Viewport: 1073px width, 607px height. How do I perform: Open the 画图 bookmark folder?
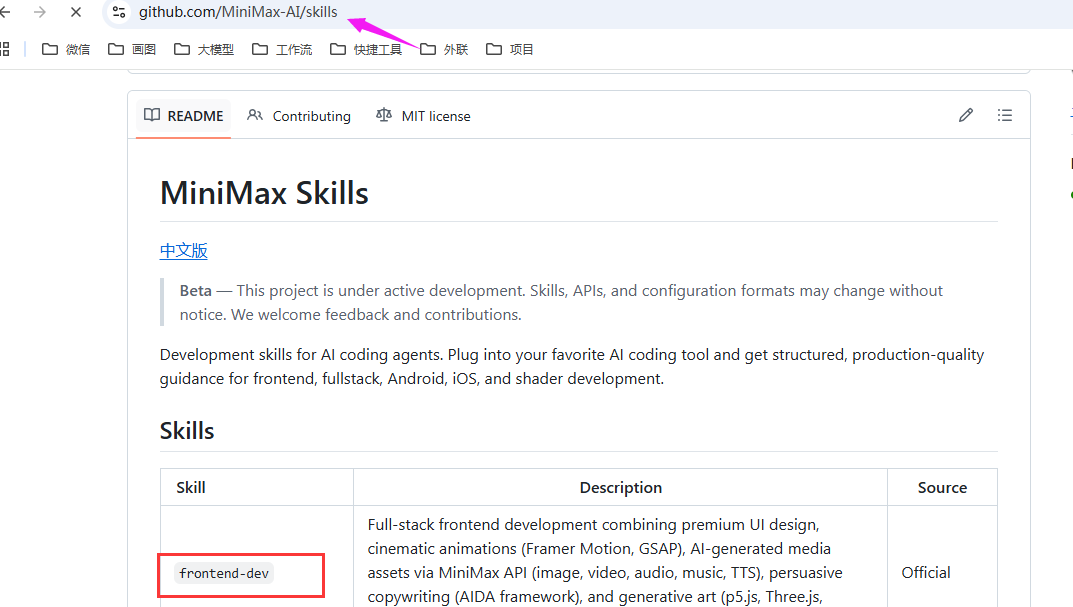coord(132,49)
